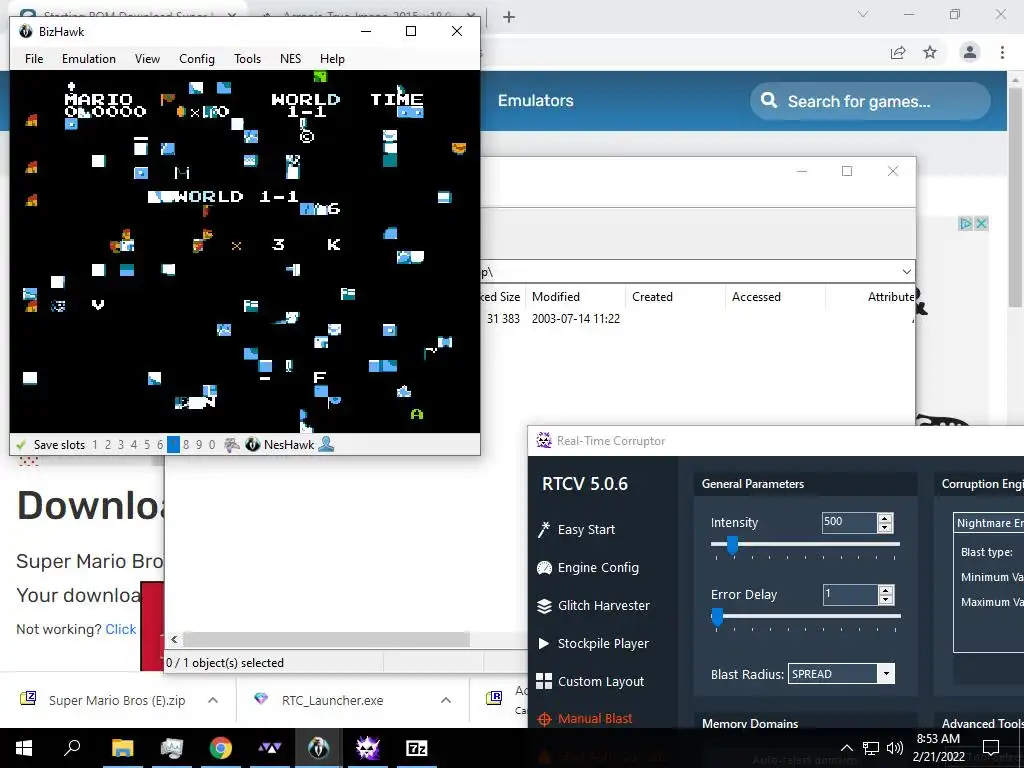Open the Nightmare Engine selection dropdown
1024x768 pixels.
(x=989, y=523)
